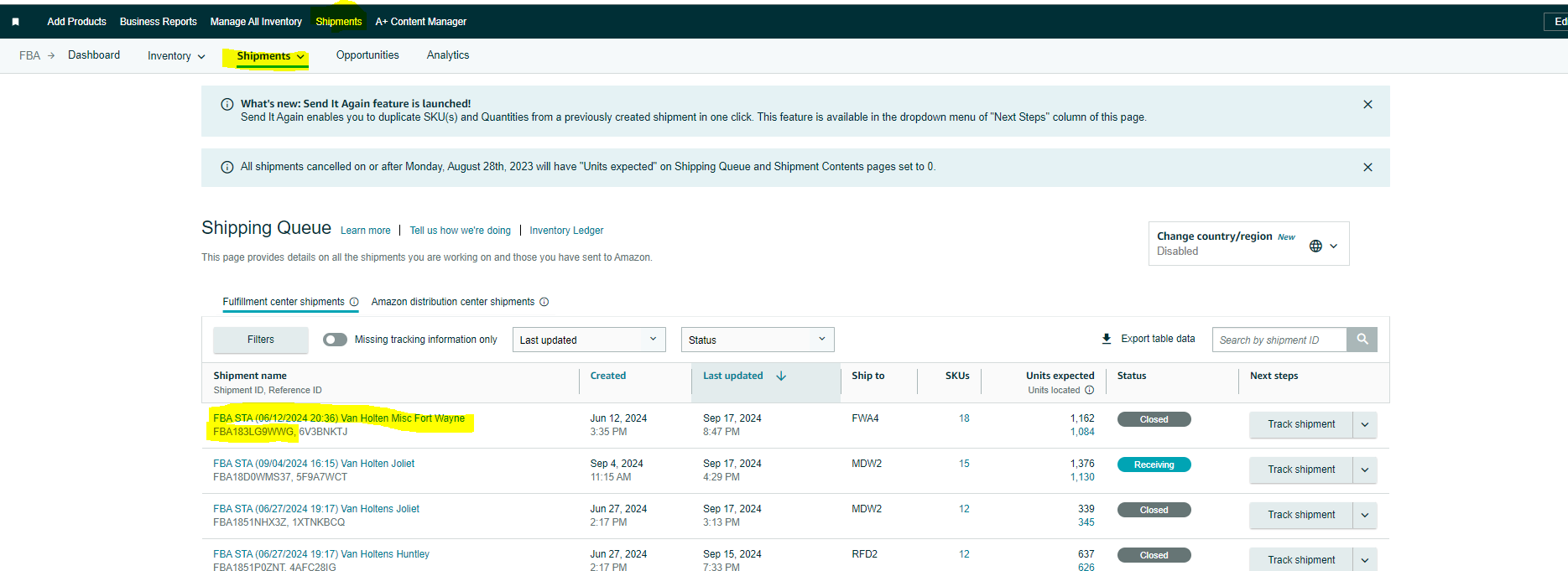
Task: Open next steps arrow for 06/27/2024 Joliet shipment
Action: coord(1365,516)
